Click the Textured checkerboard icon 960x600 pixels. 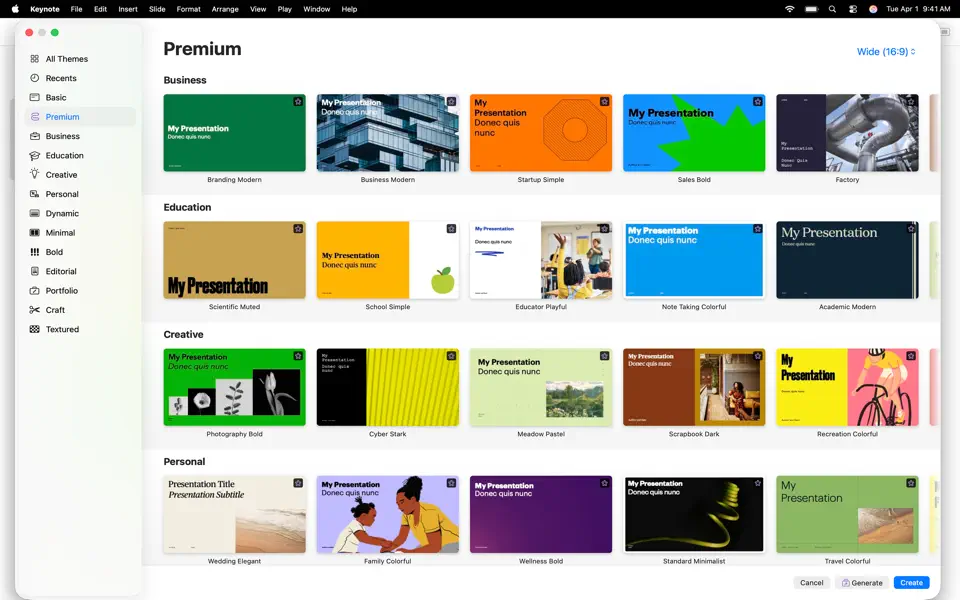coord(35,329)
